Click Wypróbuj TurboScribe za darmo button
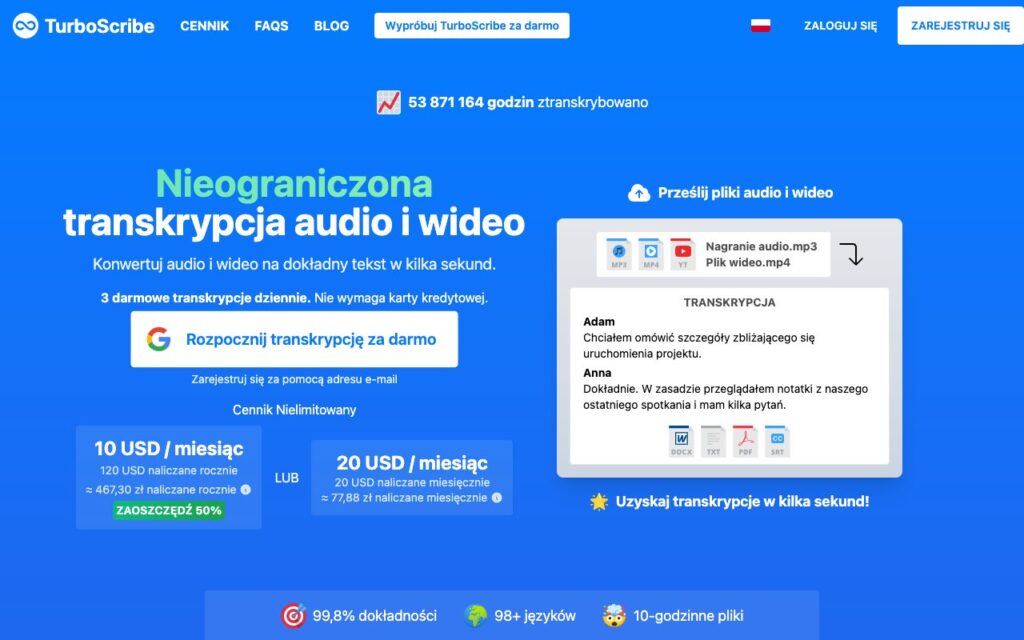 tap(472, 25)
